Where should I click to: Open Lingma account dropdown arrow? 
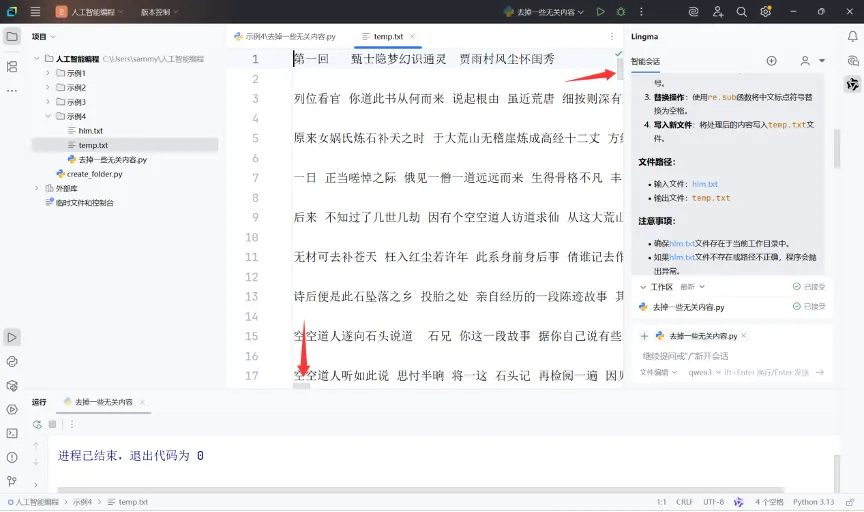(x=822, y=61)
